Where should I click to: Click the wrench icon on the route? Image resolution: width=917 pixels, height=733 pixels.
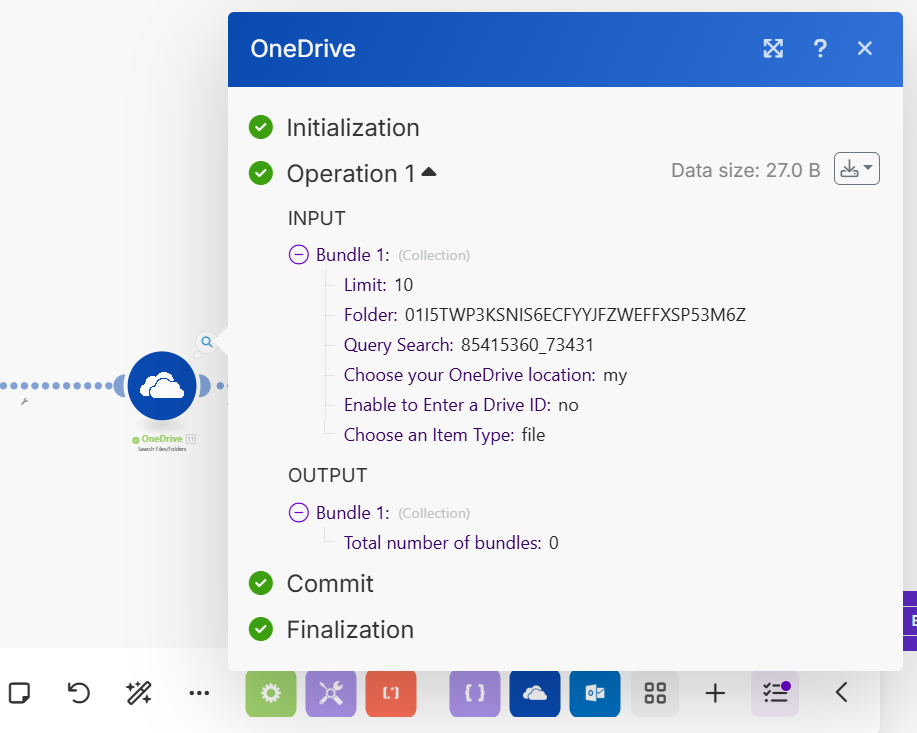[x=25, y=401]
